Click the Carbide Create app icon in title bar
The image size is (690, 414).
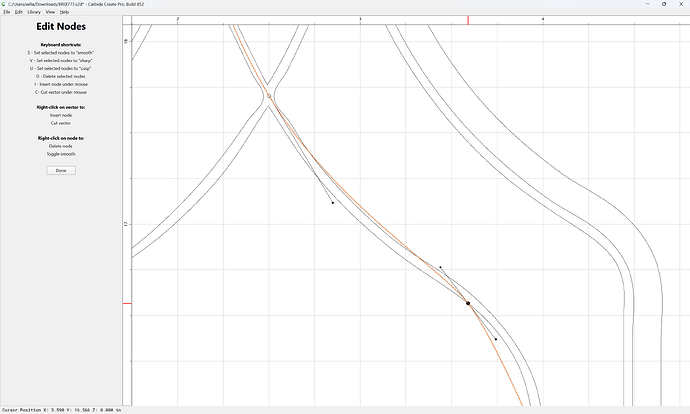point(4,4)
